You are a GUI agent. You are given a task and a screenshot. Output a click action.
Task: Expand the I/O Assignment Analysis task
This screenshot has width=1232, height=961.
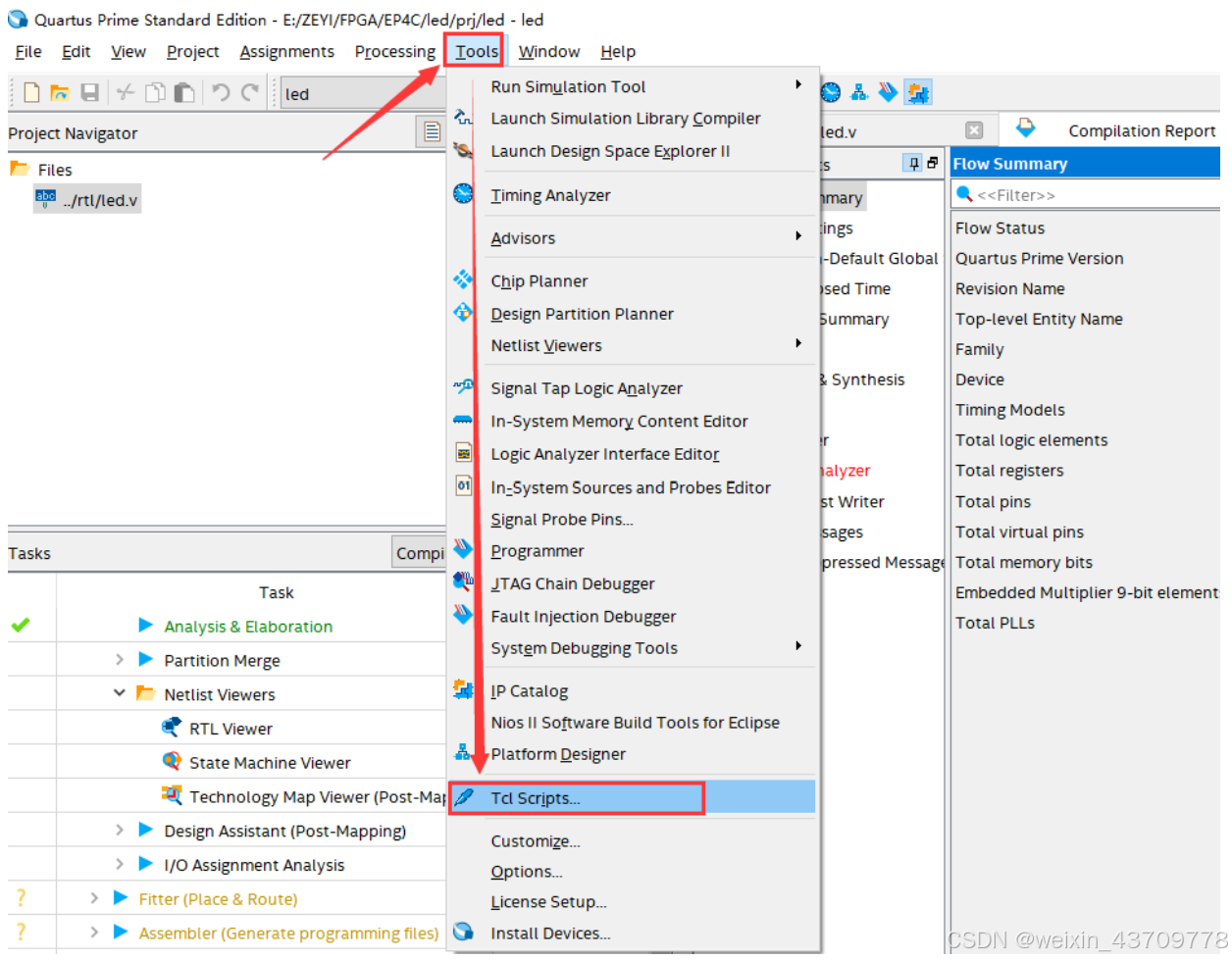(120, 864)
